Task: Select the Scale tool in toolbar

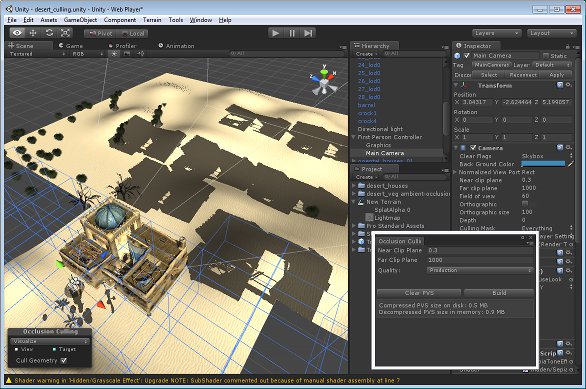Action: pos(65,33)
